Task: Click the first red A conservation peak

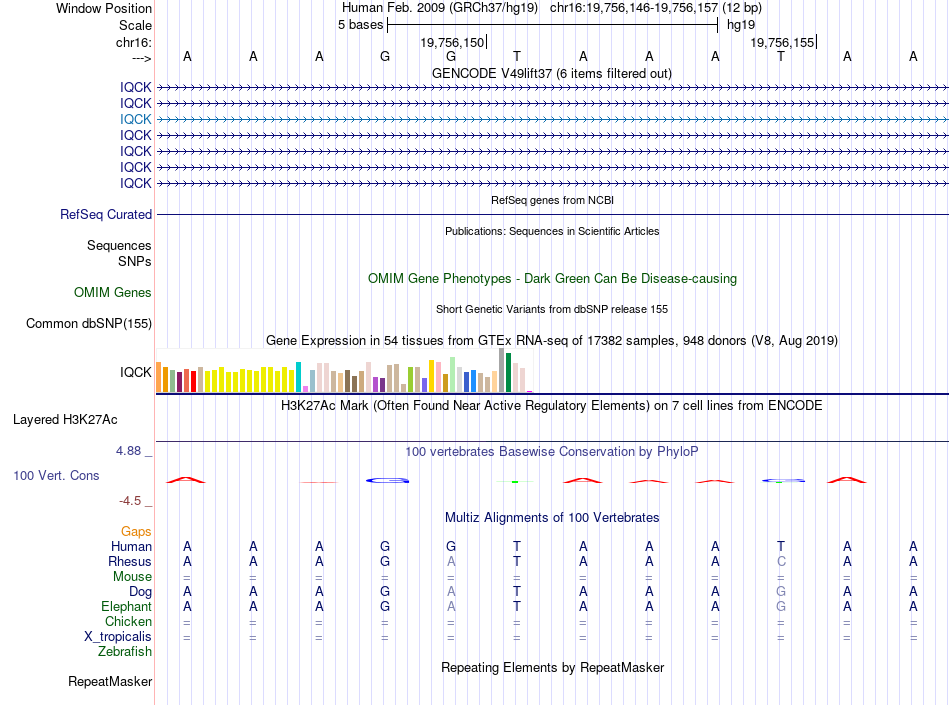Action: pyautogui.click(x=186, y=480)
